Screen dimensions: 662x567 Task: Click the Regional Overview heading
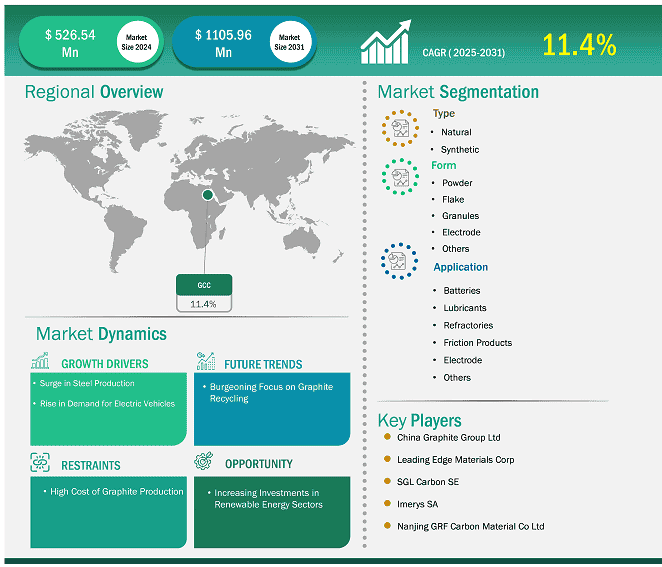[x=94, y=92]
